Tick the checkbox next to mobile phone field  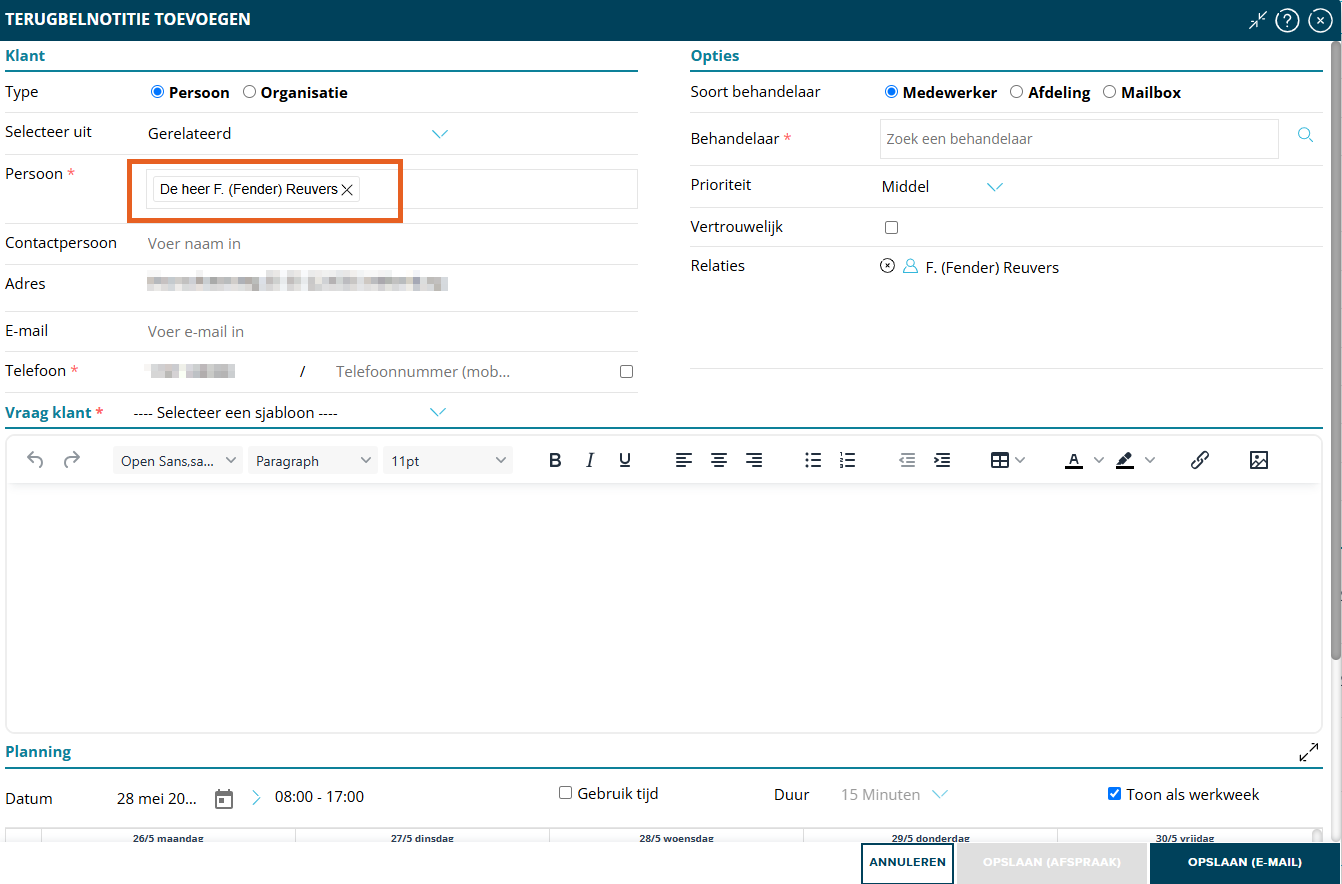pyautogui.click(x=626, y=371)
